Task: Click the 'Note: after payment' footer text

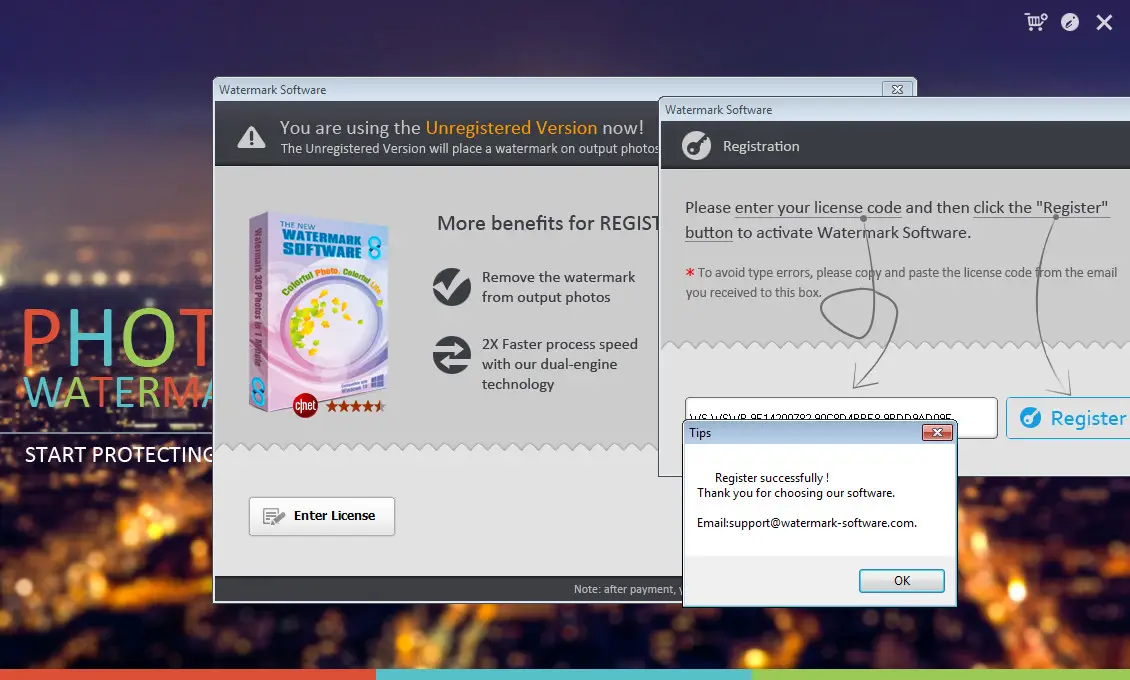Action: coord(626,589)
